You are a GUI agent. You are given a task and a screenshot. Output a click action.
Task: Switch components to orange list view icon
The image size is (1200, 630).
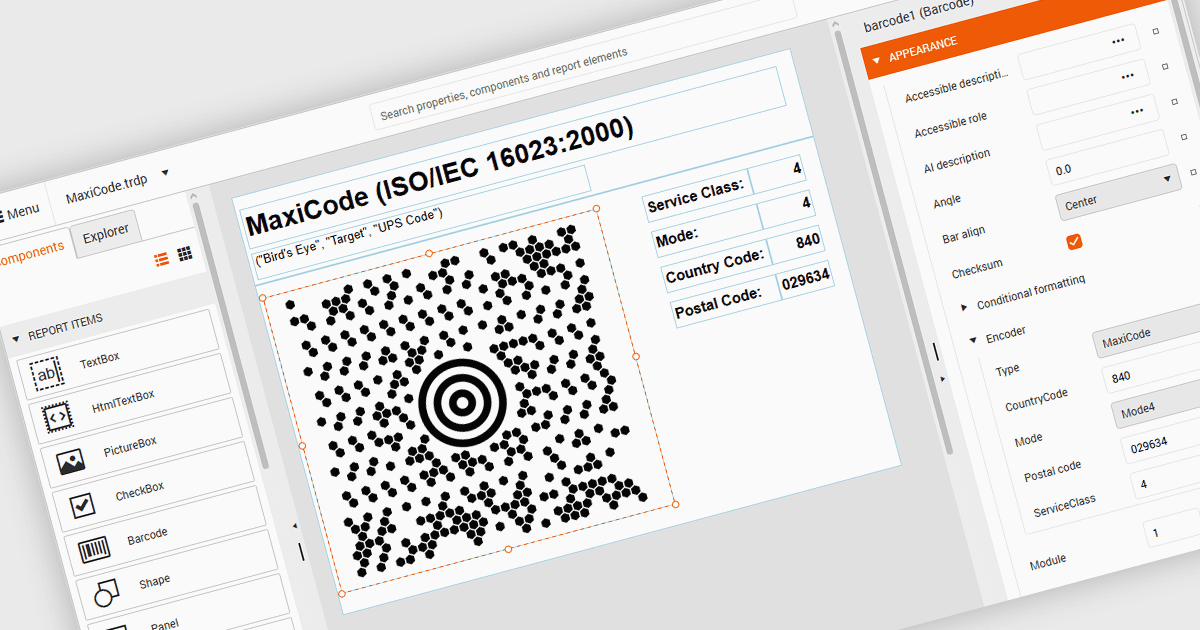pyautogui.click(x=161, y=260)
